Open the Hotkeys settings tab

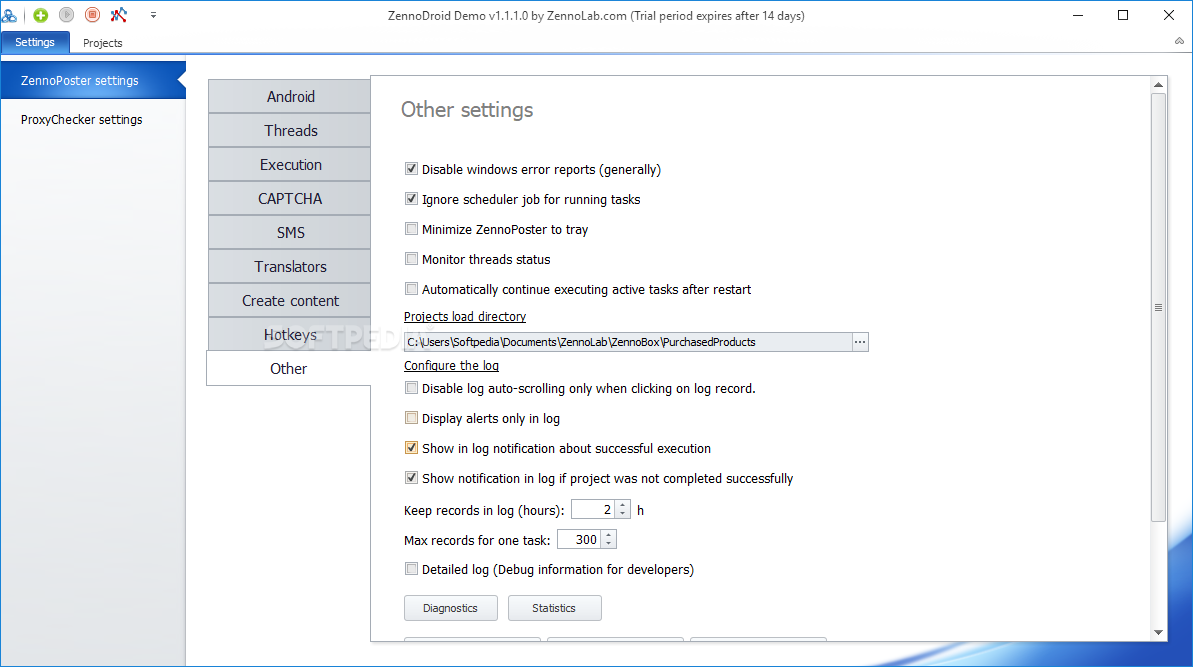pos(290,335)
